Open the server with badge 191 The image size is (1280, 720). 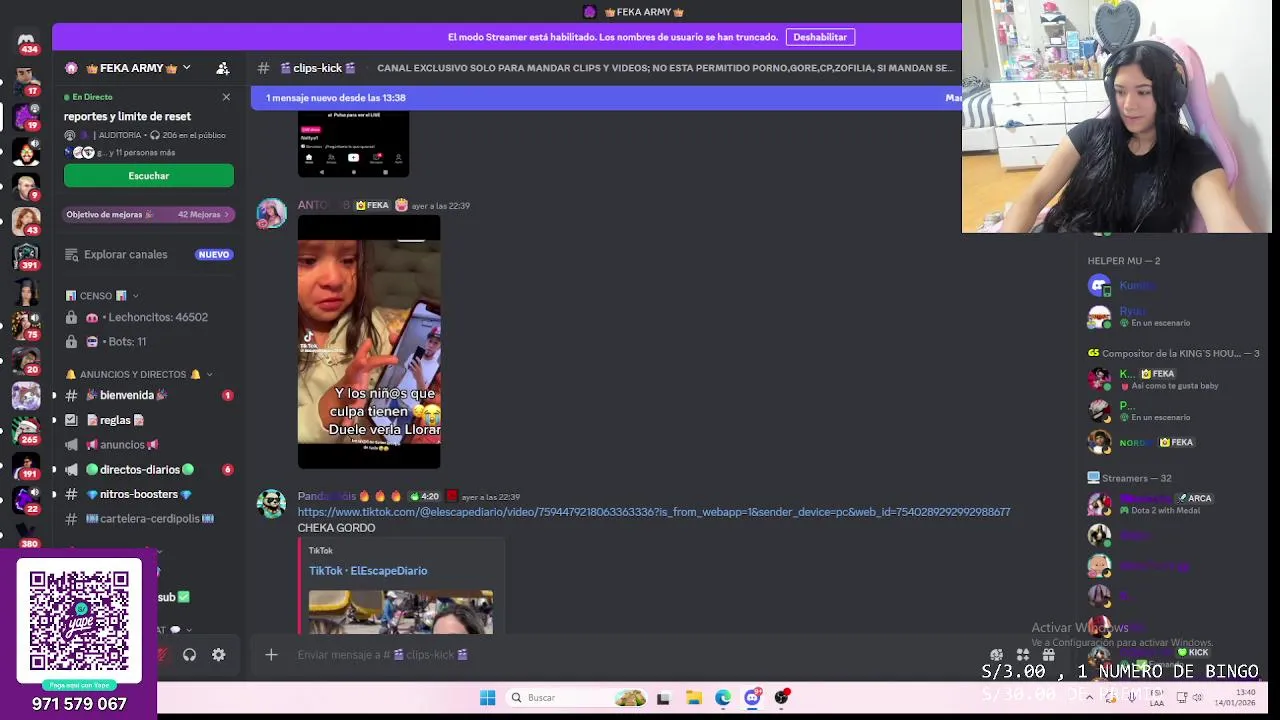click(26, 466)
